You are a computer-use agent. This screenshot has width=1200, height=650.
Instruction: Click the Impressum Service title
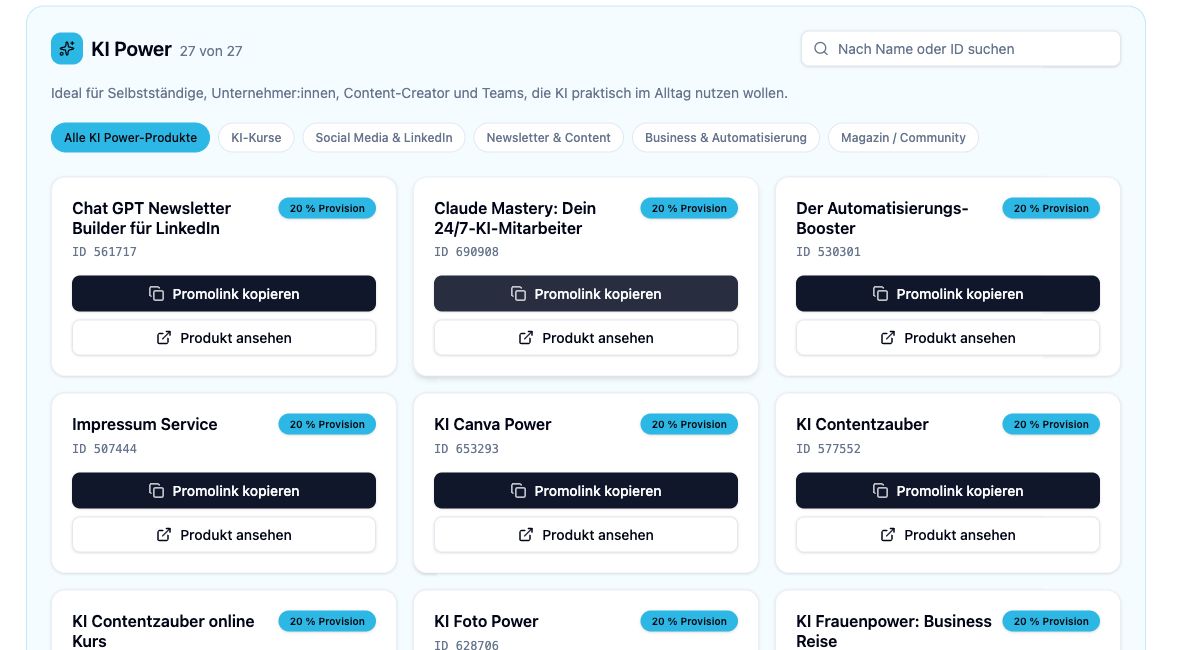145,424
